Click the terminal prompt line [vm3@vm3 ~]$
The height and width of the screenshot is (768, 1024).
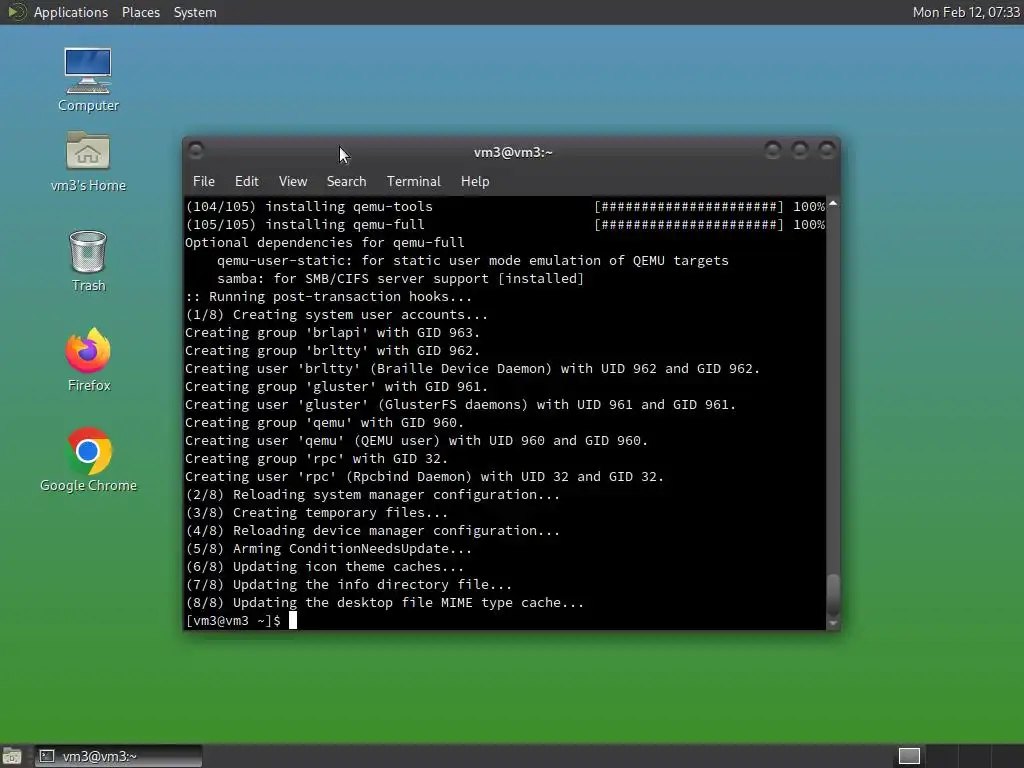point(233,620)
